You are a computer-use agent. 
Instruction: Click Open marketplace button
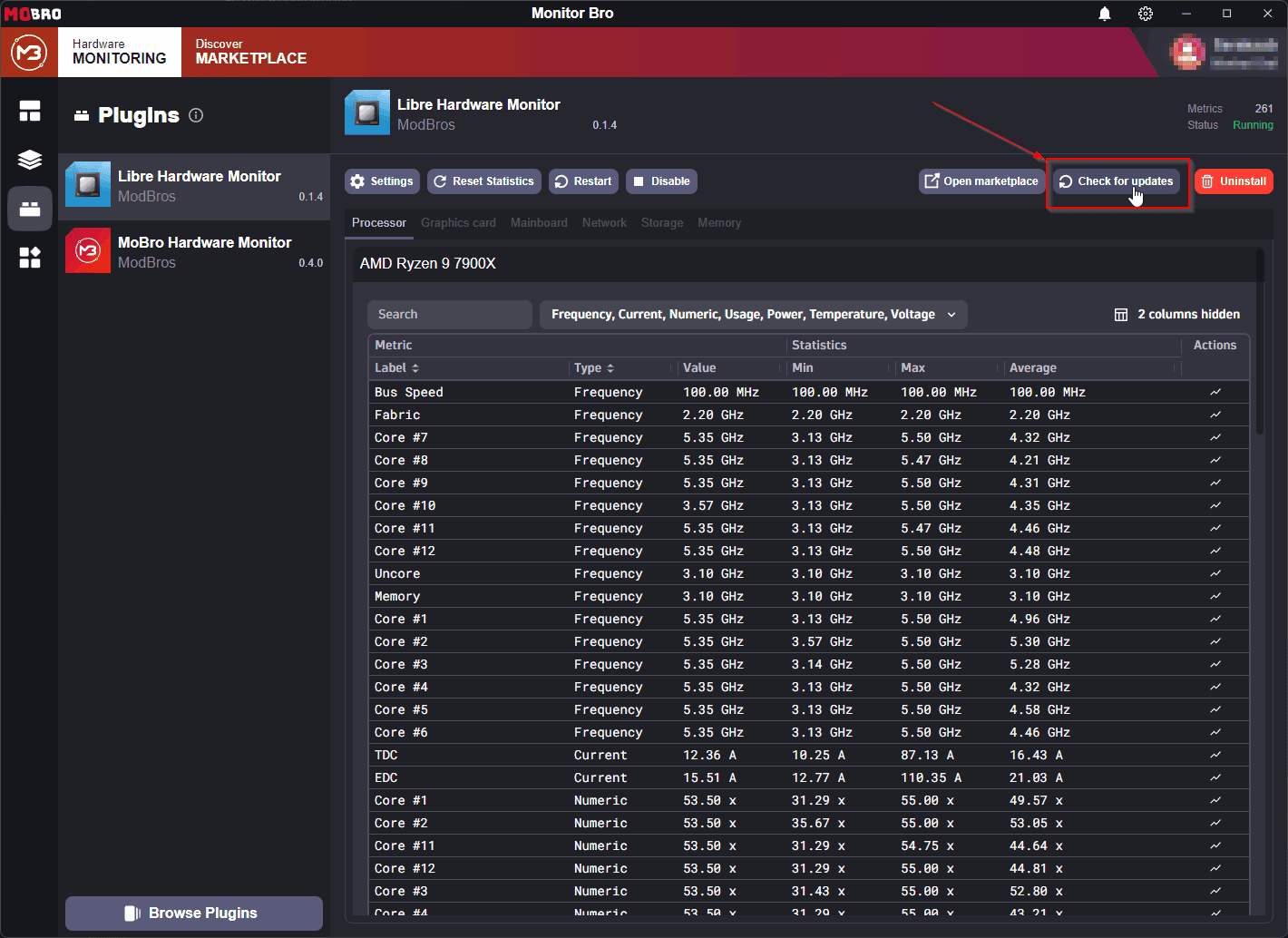981,181
